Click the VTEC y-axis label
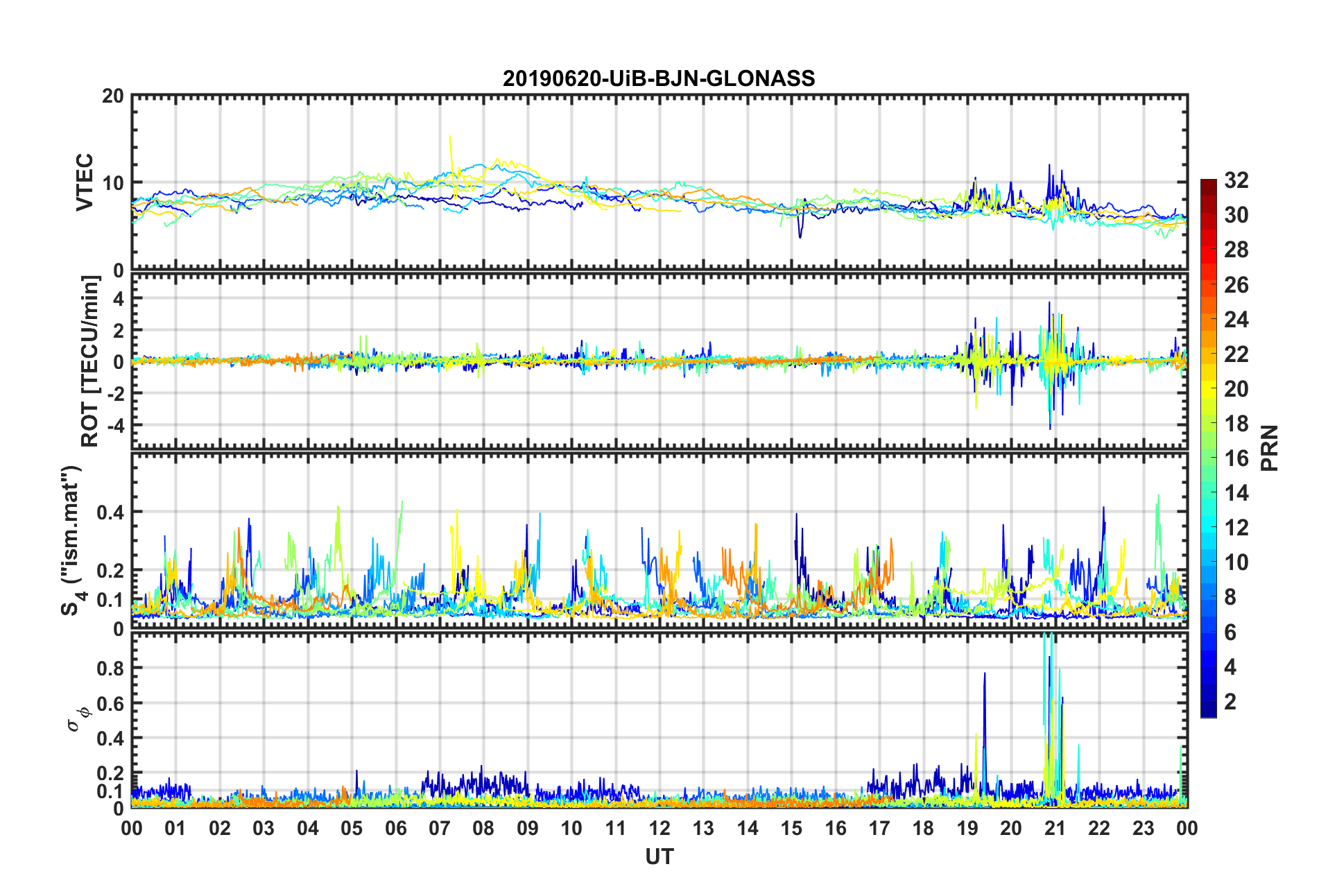This screenshot has height=896, width=1319. (85, 182)
